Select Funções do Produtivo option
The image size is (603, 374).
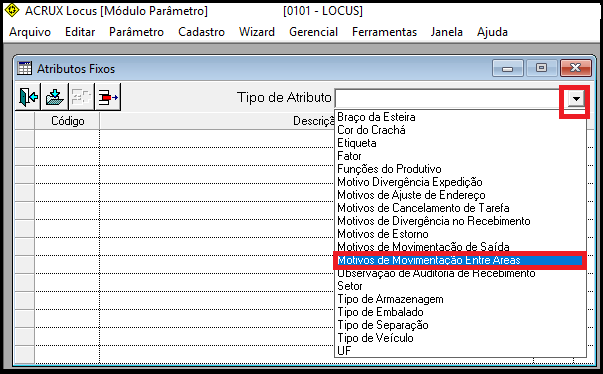point(460,169)
